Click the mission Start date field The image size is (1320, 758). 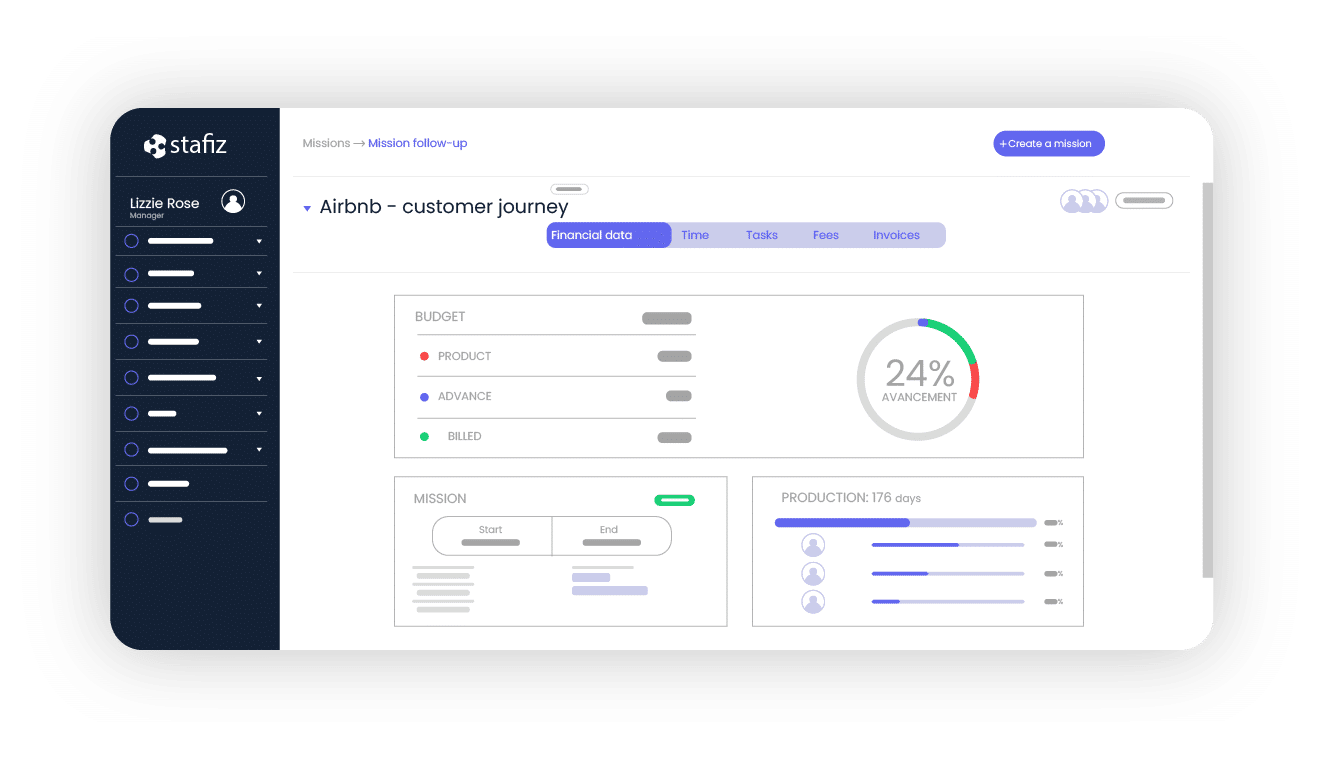(491, 536)
